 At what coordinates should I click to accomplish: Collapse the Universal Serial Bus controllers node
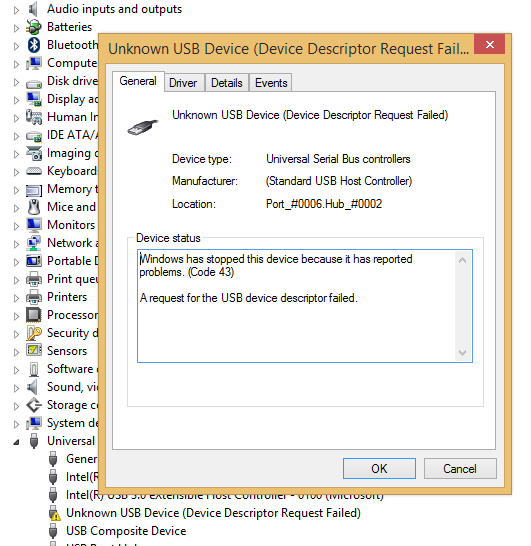(x=16, y=443)
